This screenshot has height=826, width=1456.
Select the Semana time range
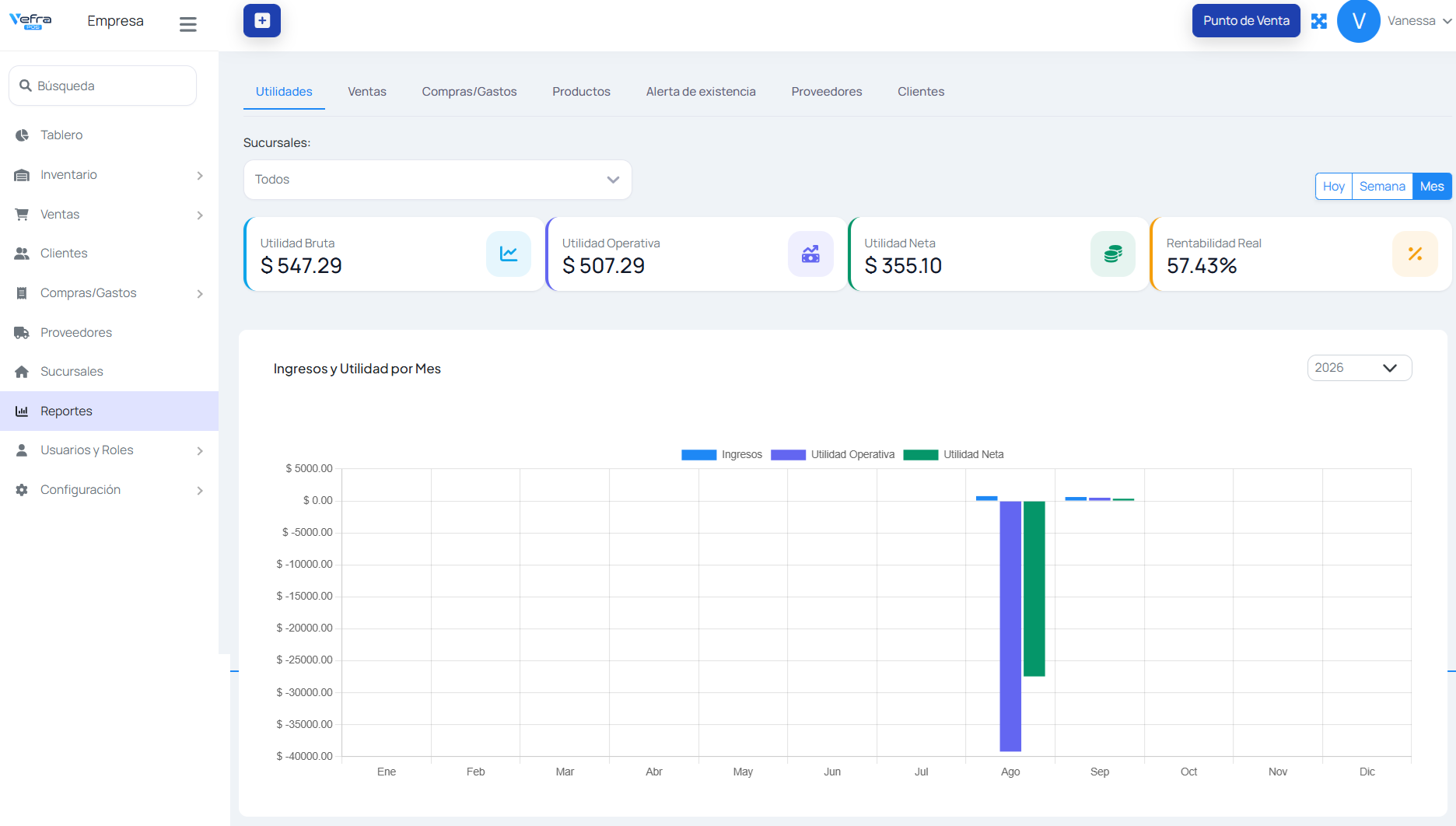coord(1382,187)
